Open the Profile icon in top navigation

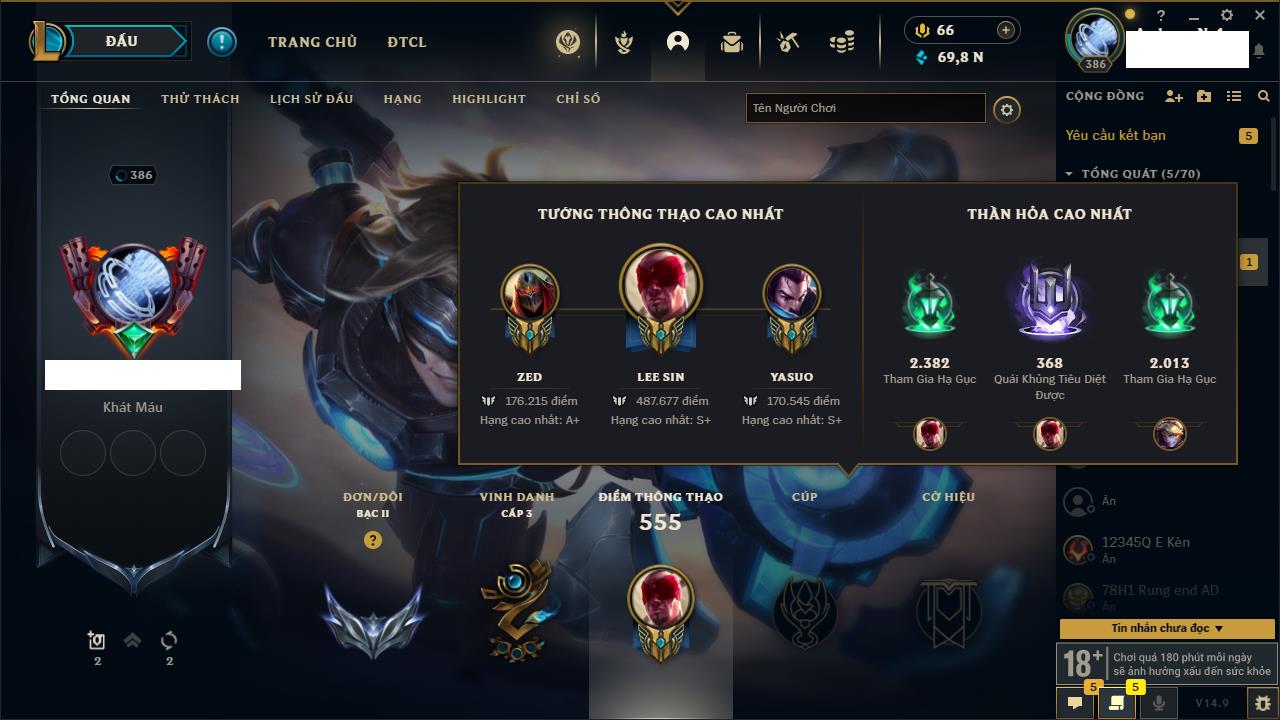[678, 42]
